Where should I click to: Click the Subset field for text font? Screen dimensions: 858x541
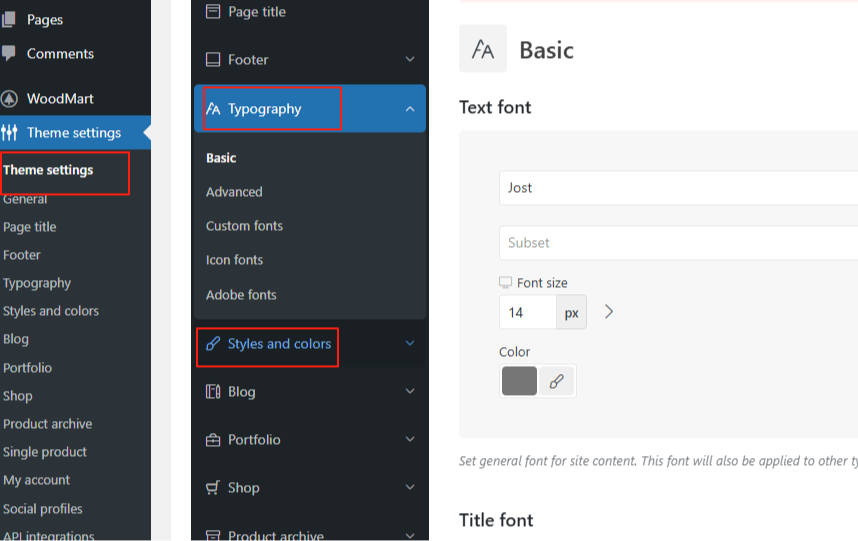pyautogui.click(x=679, y=243)
